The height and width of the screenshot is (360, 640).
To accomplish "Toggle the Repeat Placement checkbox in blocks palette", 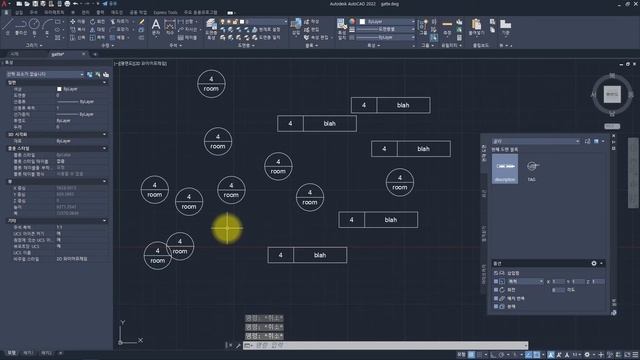I will click(x=496, y=298).
